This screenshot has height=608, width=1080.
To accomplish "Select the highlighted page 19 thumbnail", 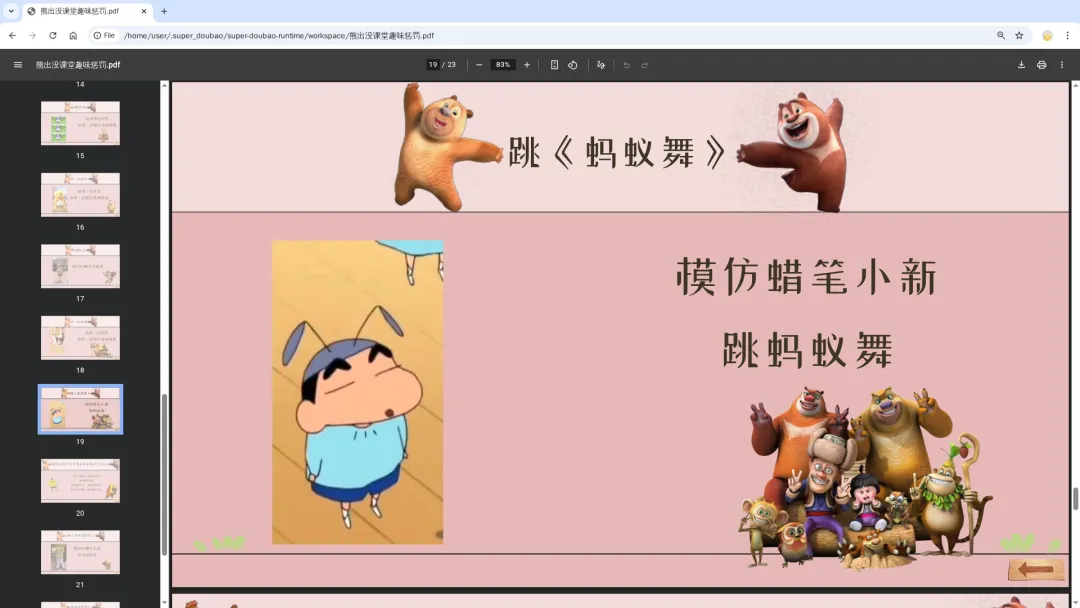I will (80, 409).
